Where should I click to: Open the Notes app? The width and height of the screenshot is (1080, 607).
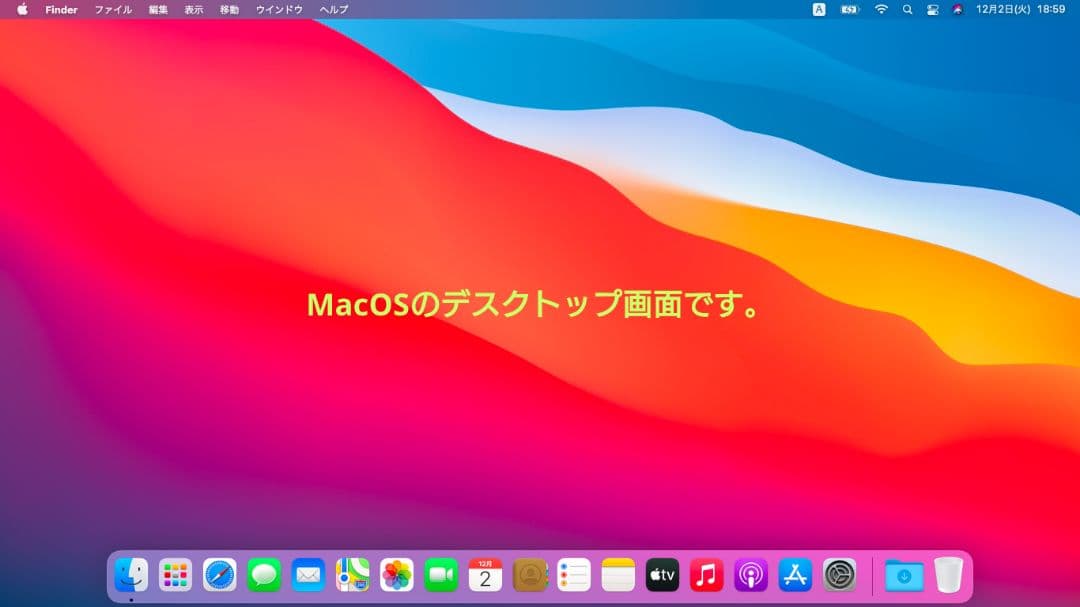coord(617,575)
